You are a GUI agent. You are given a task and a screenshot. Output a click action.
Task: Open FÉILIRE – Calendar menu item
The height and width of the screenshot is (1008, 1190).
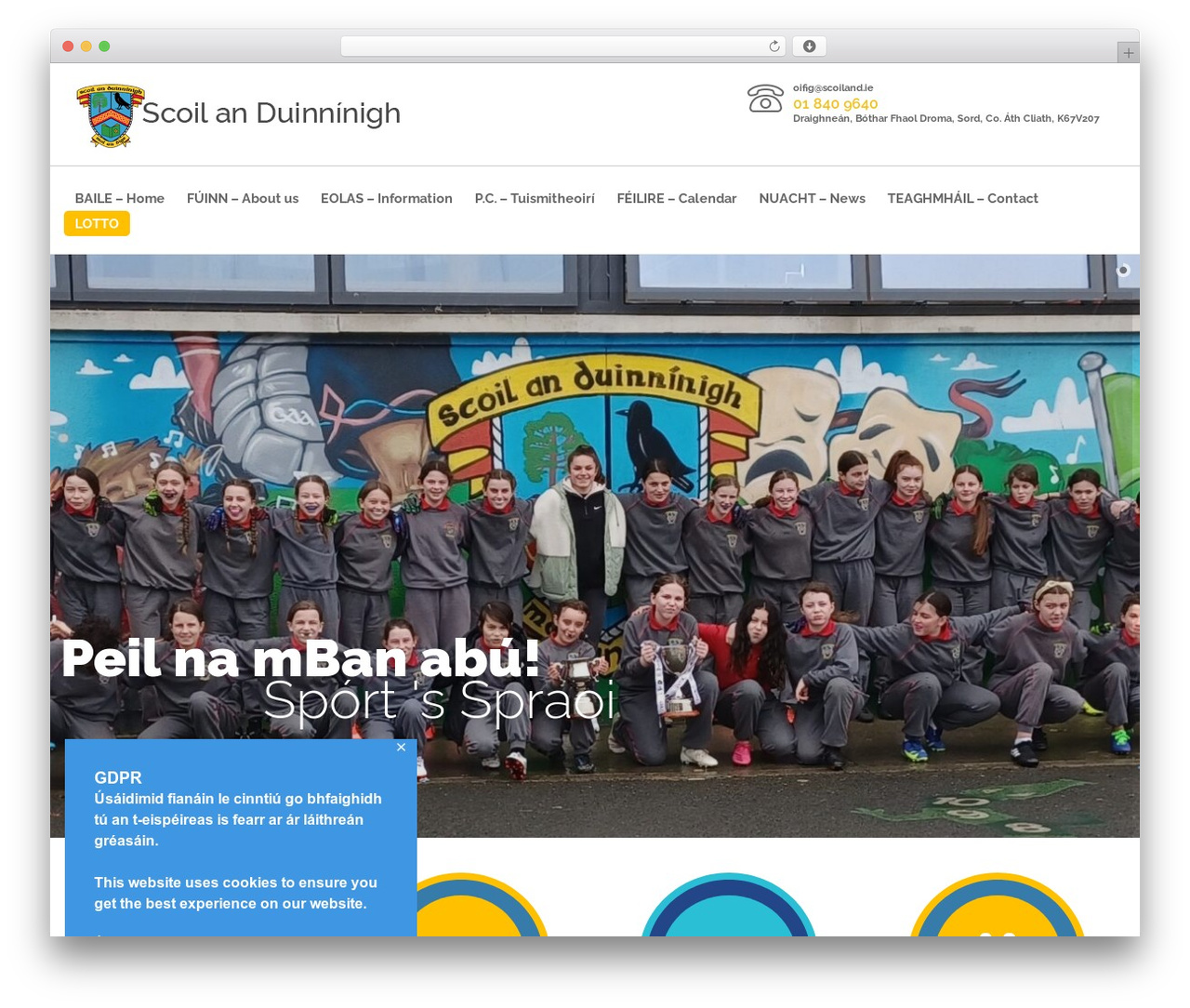tap(677, 198)
